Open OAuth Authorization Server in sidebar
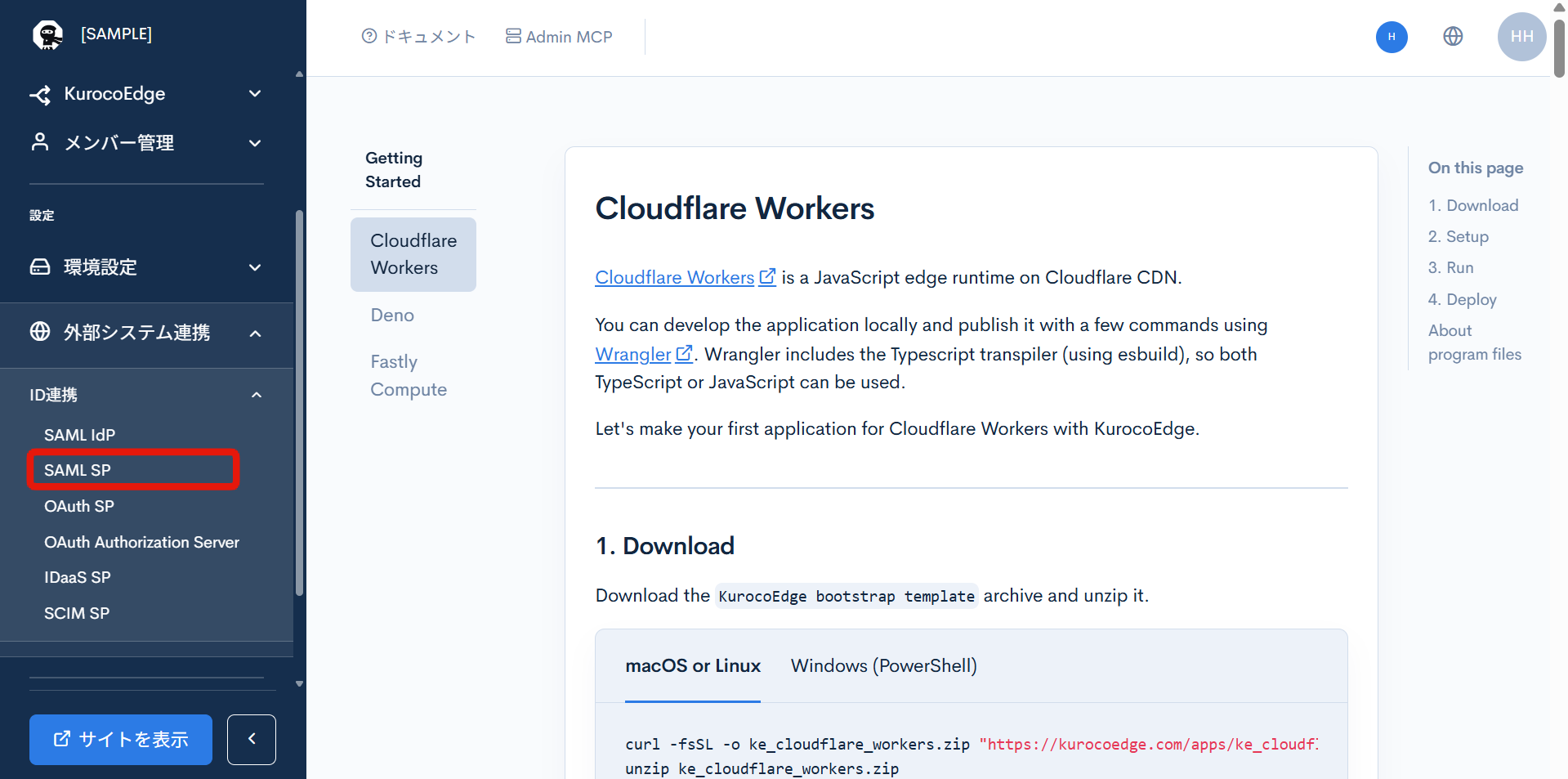Image resolution: width=1568 pixels, height=779 pixels. click(x=141, y=542)
